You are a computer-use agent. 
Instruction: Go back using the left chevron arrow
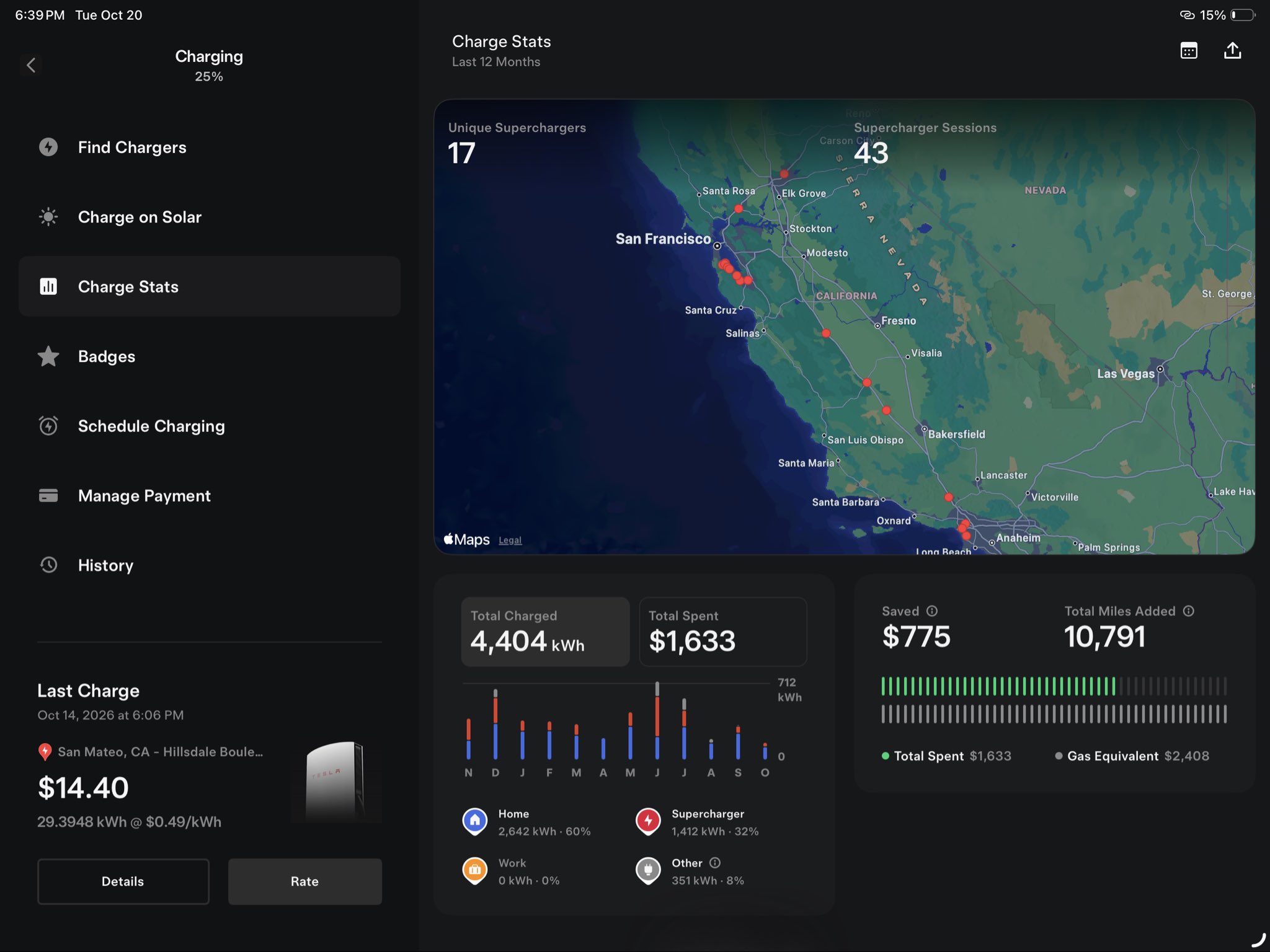click(31, 64)
